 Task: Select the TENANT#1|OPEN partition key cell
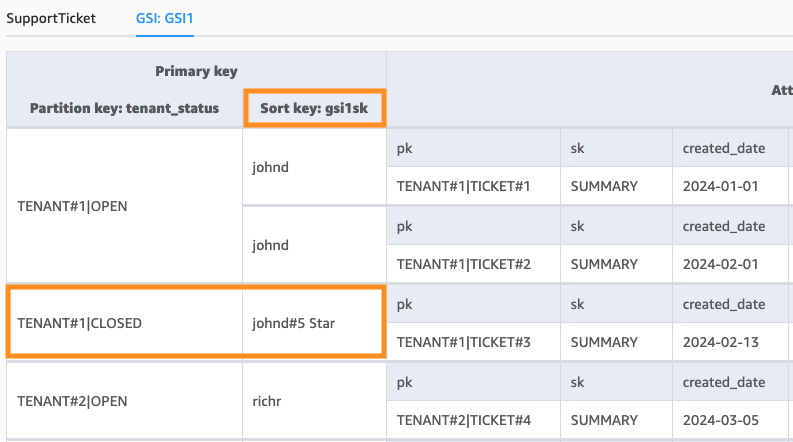coord(72,206)
